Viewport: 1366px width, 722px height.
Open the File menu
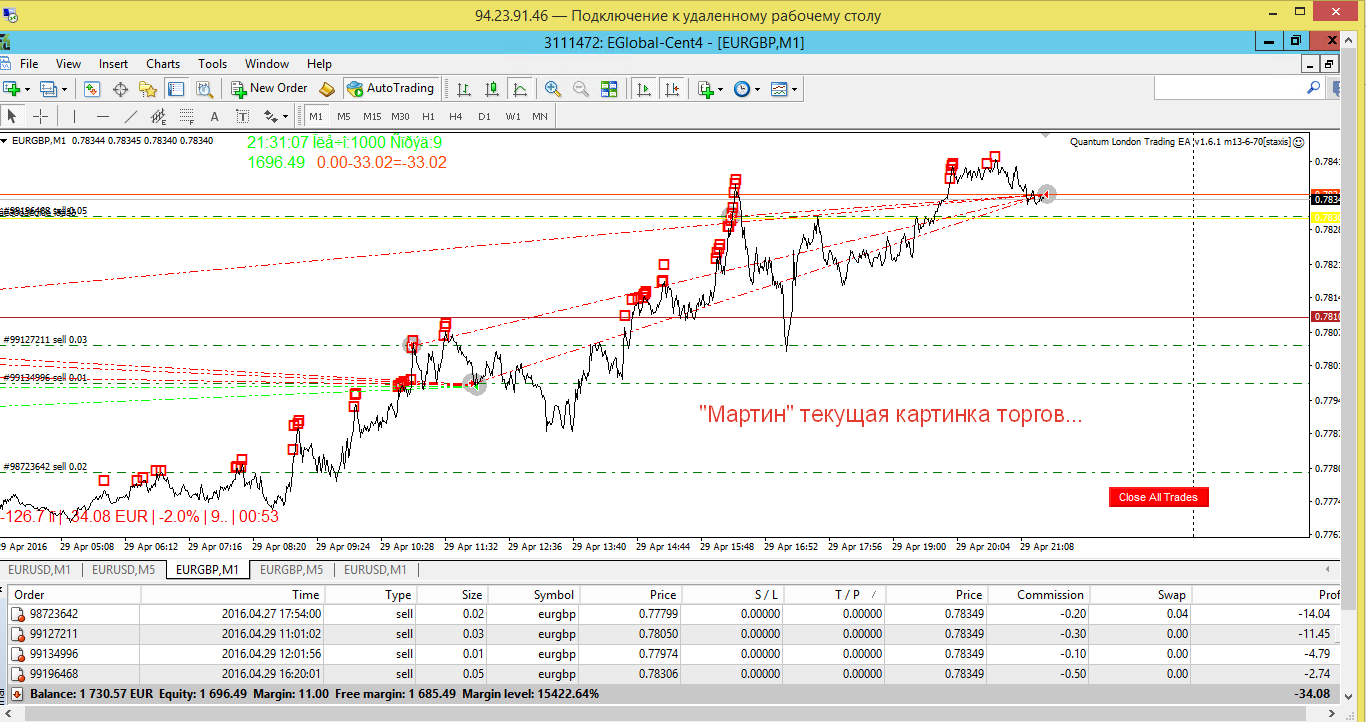30,63
